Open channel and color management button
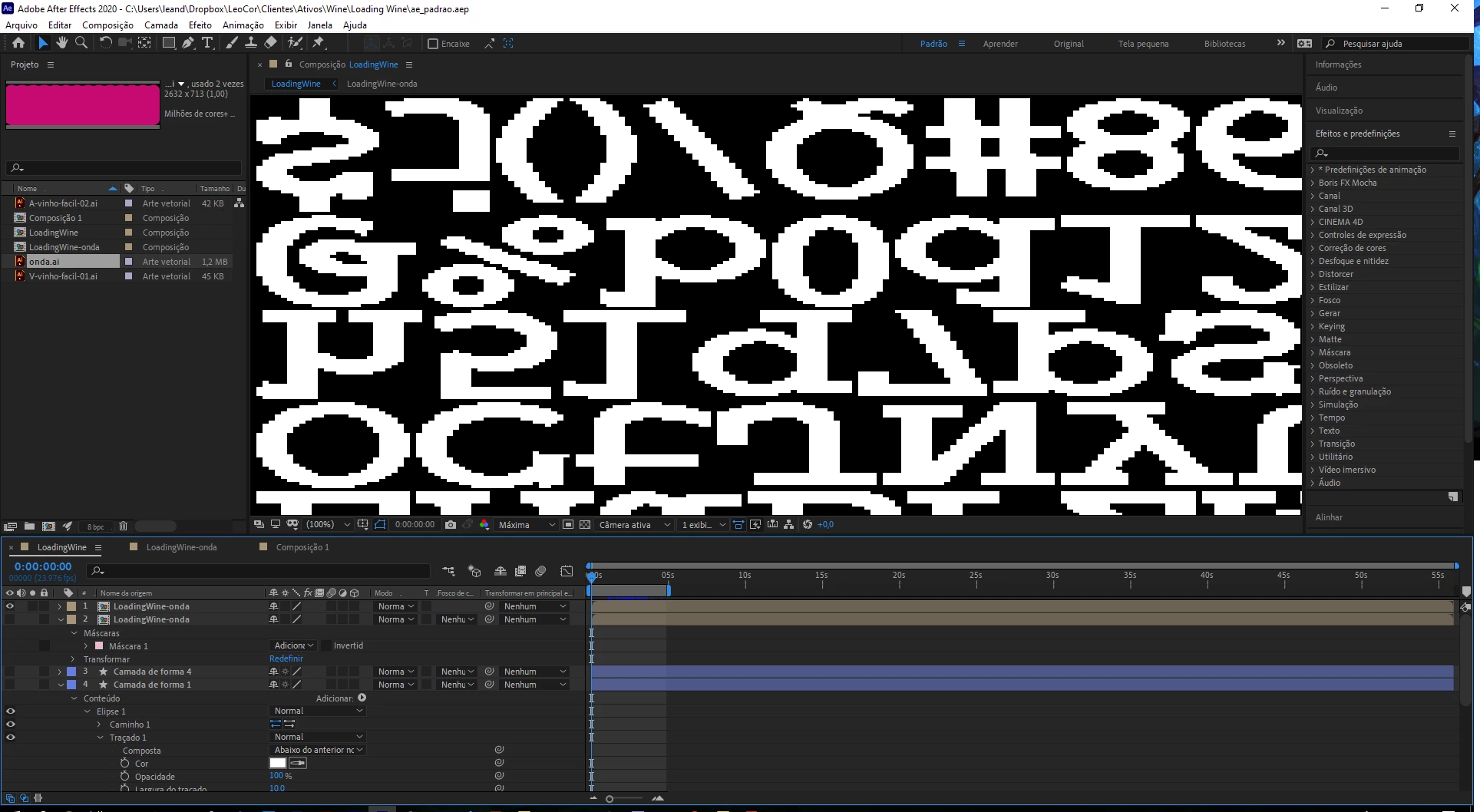 click(484, 525)
